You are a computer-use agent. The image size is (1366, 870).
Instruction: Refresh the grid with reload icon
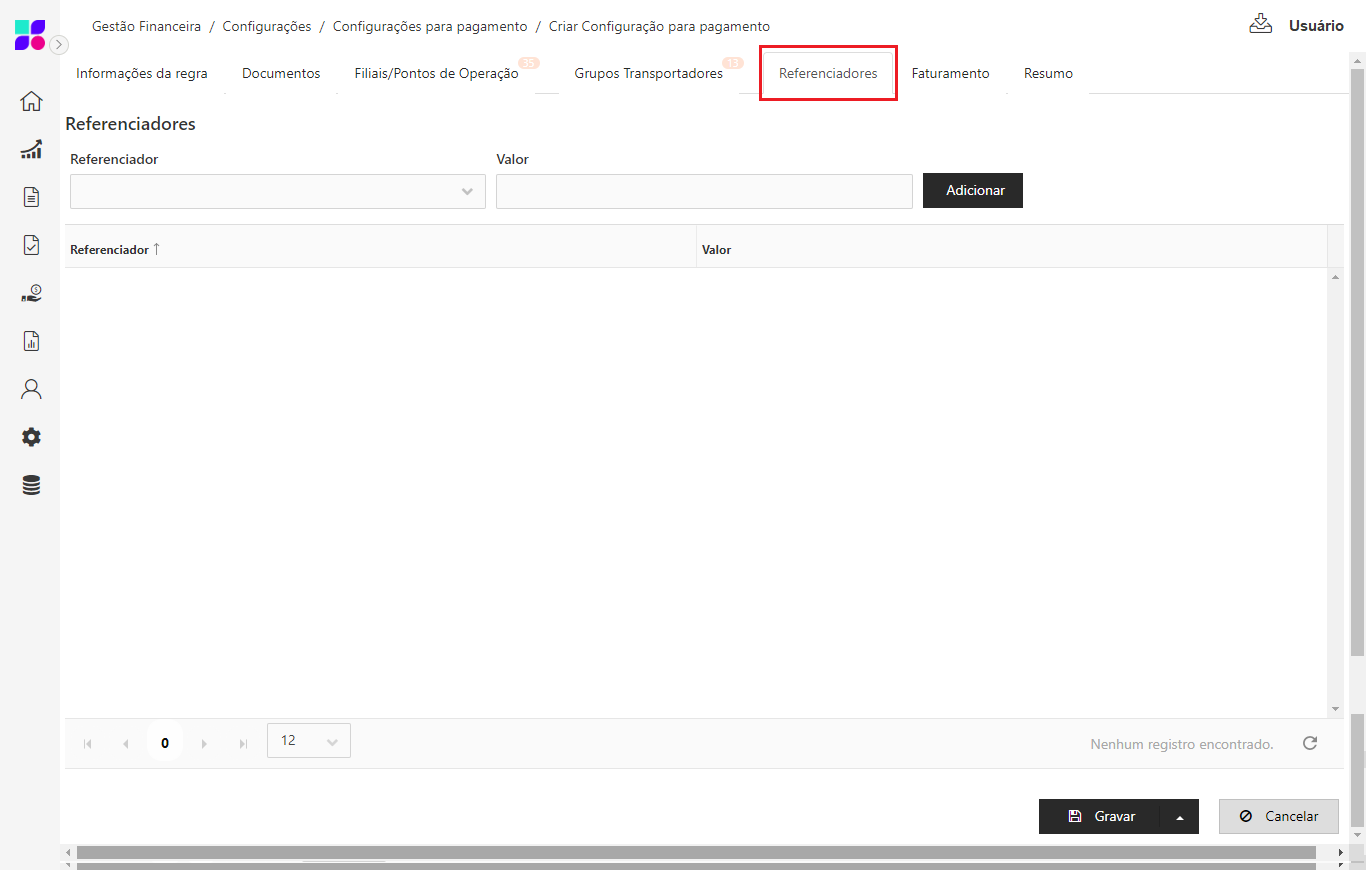(x=1310, y=743)
